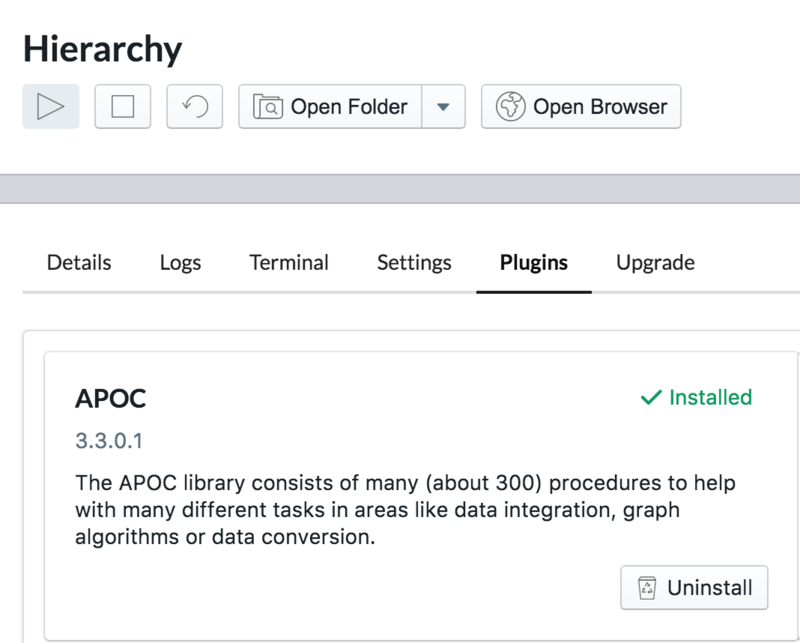This screenshot has width=800, height=643.
Task: Switch to the Upgrade tab
Action: [x=655, y=263]
